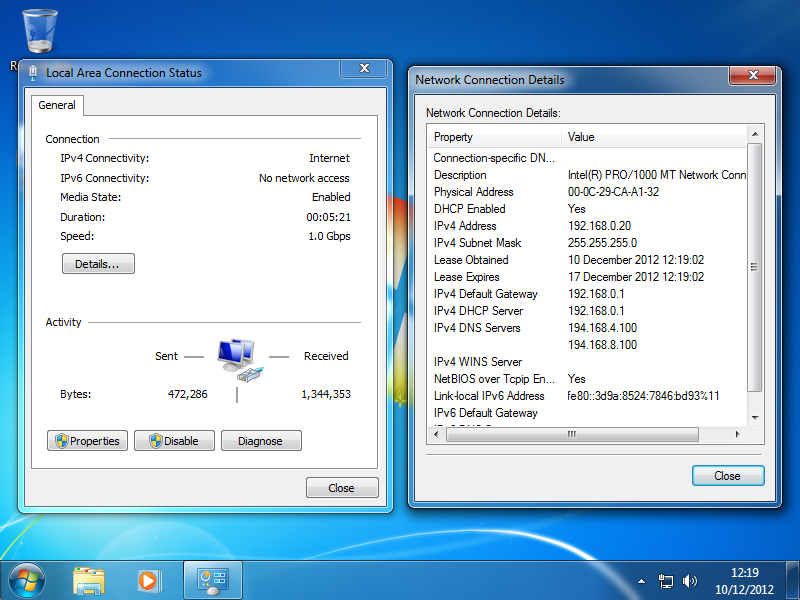The height and width of the screenshot is (600, 800).
Task: Close the Network Connection Details dialog button
Action: click(727, 476)
